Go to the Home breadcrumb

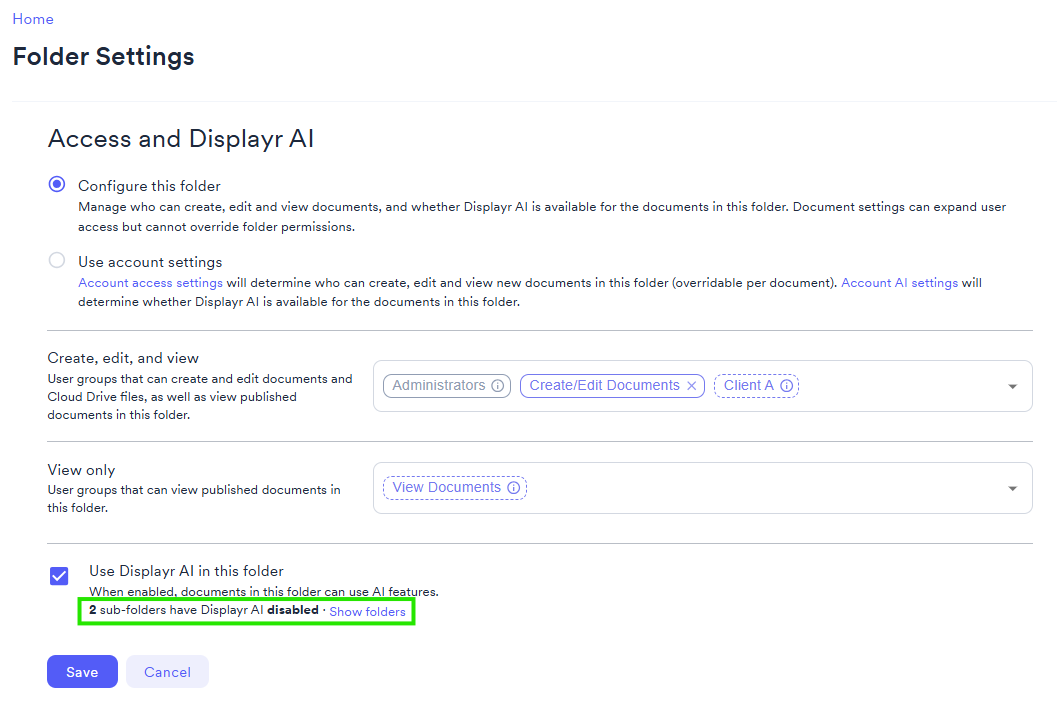[x=33, y=19]
